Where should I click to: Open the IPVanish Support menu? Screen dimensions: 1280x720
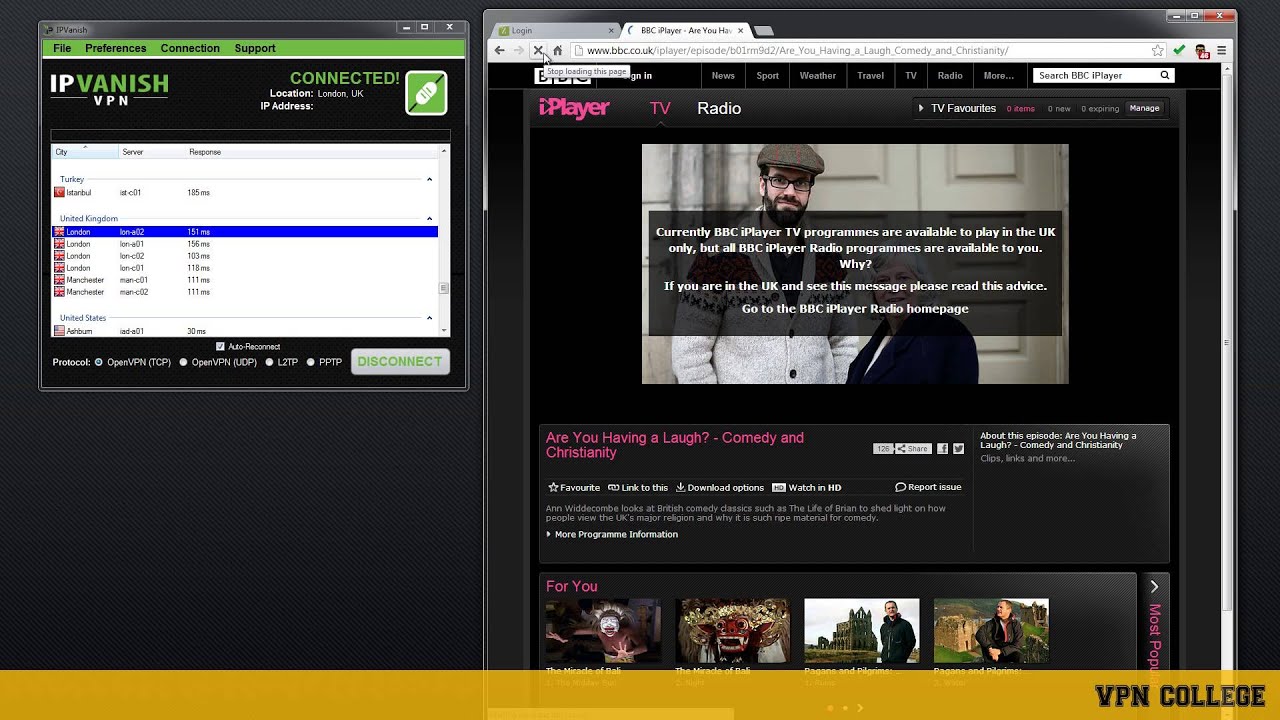click(255, 48)
